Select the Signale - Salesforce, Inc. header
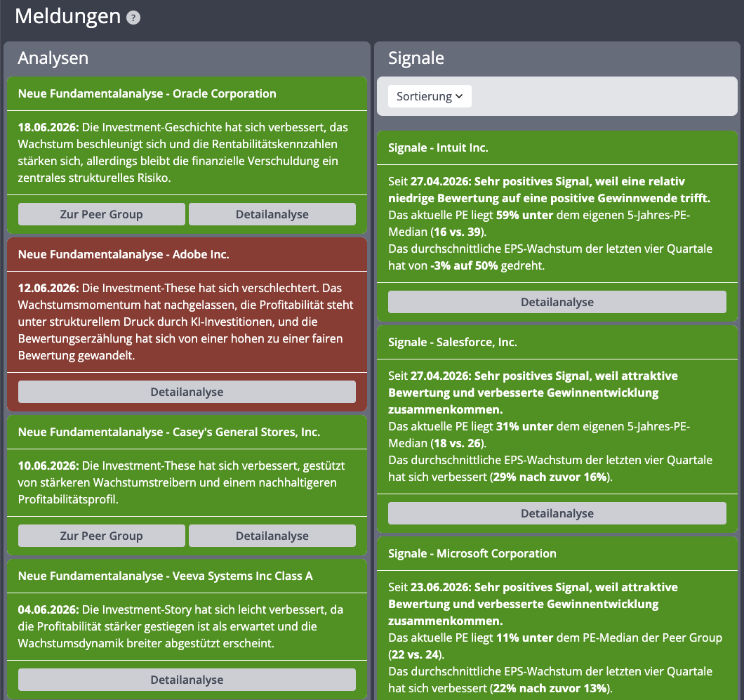The image size is (744, 700). click(x=557, y=342)
